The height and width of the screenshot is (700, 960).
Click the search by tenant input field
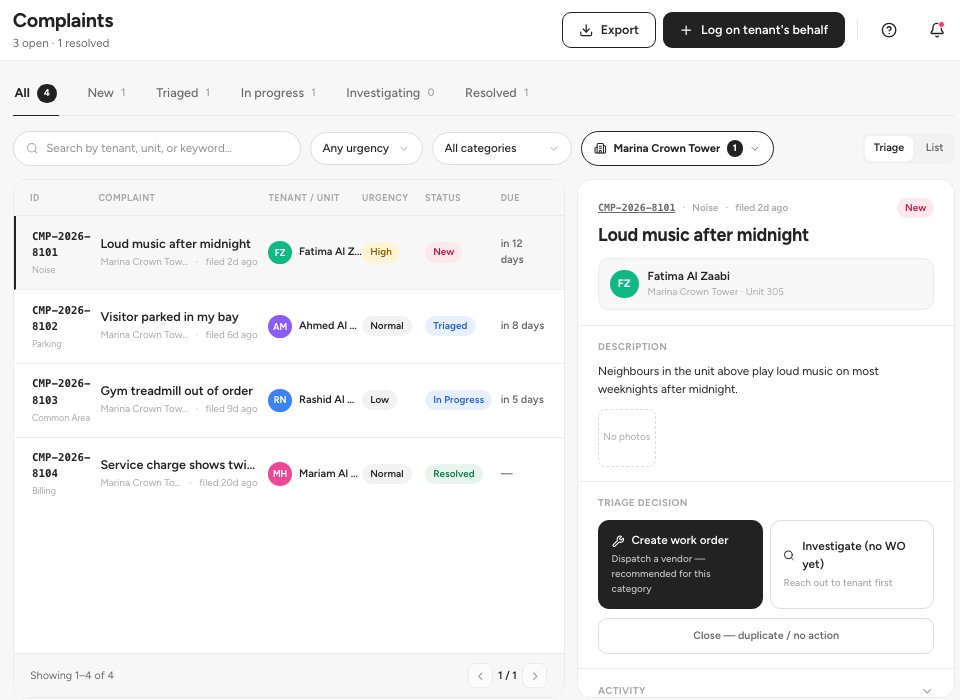pos(157,148)
